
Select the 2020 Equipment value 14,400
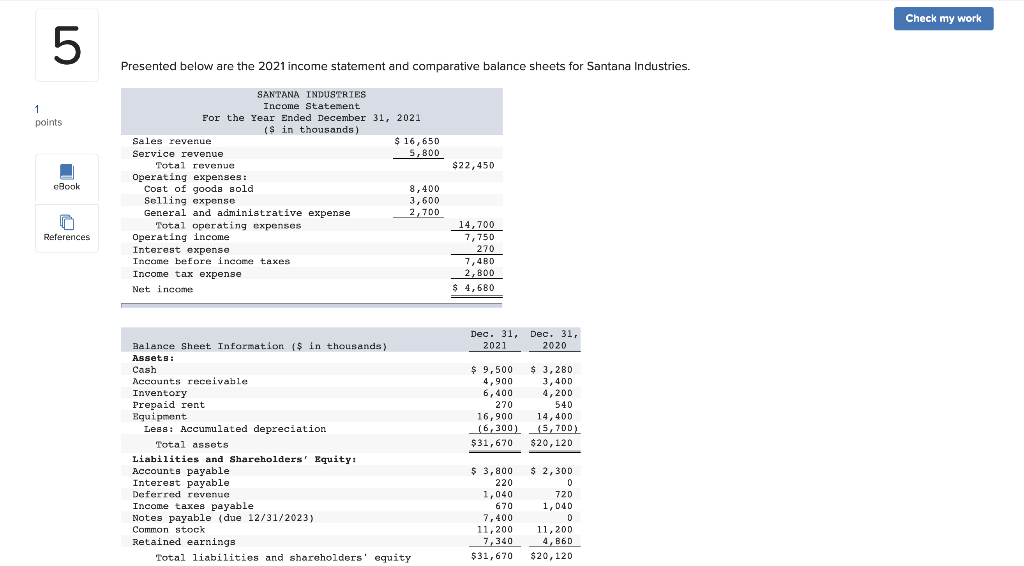(x=554, y=417)
